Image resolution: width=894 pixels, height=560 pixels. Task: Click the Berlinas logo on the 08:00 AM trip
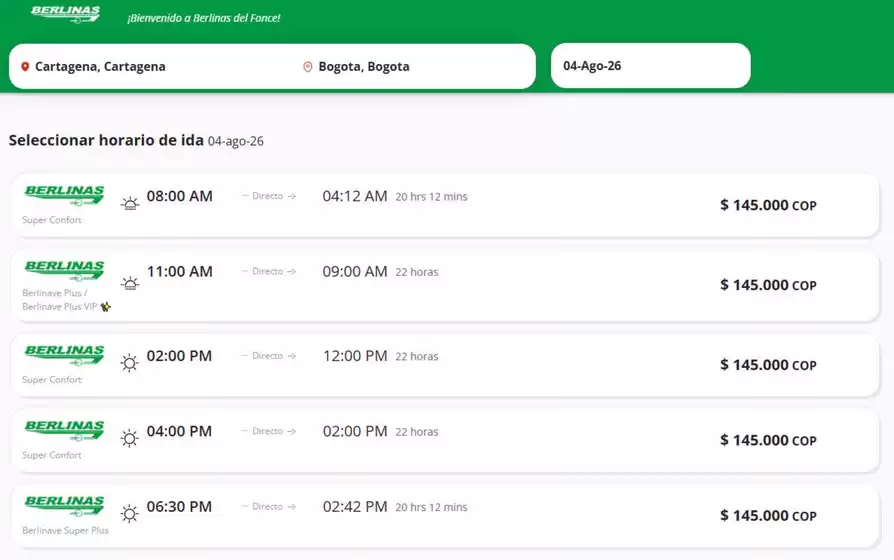[x=64, y=195]
